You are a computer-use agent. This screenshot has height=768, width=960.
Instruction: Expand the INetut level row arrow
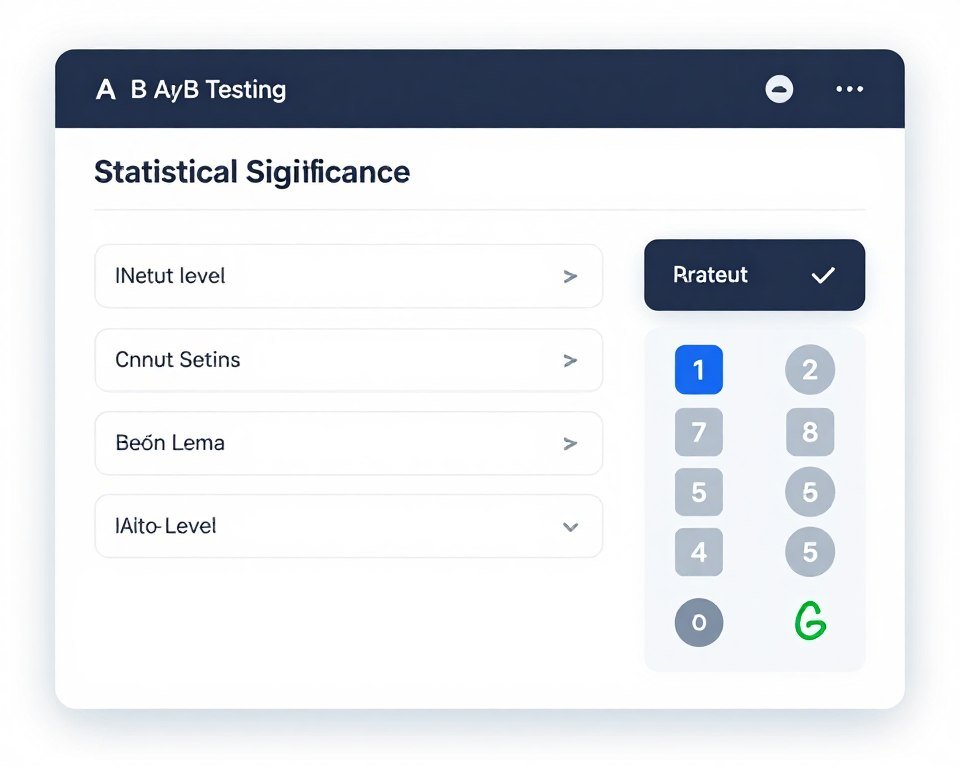tap(570, 276)
